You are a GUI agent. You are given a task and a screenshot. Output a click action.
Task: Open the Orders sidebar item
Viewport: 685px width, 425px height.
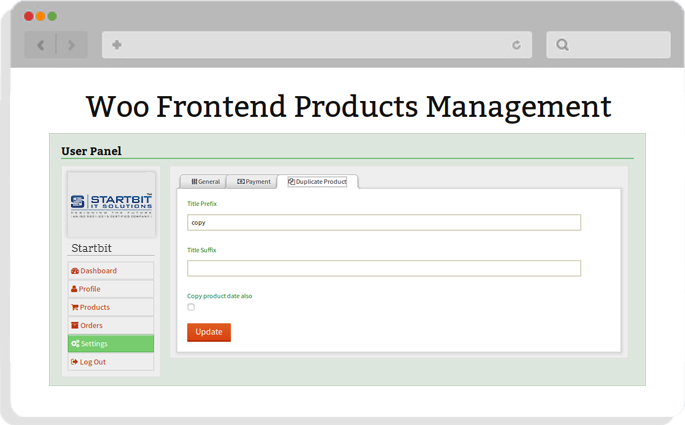pyautogui.click(x=110, y=325)
